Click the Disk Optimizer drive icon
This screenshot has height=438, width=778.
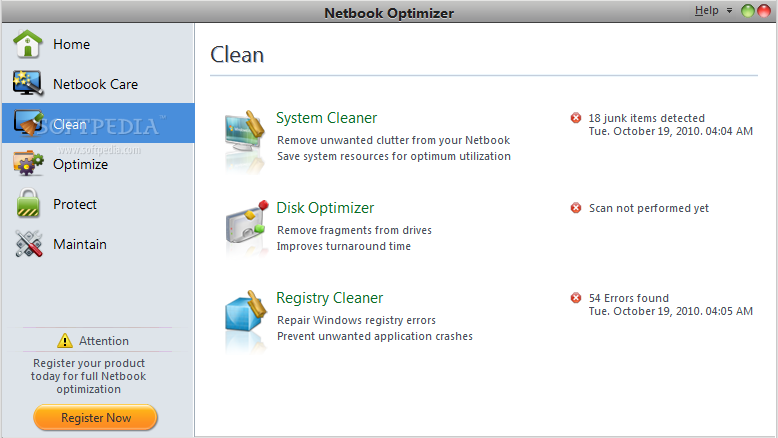tap(247, 222)
